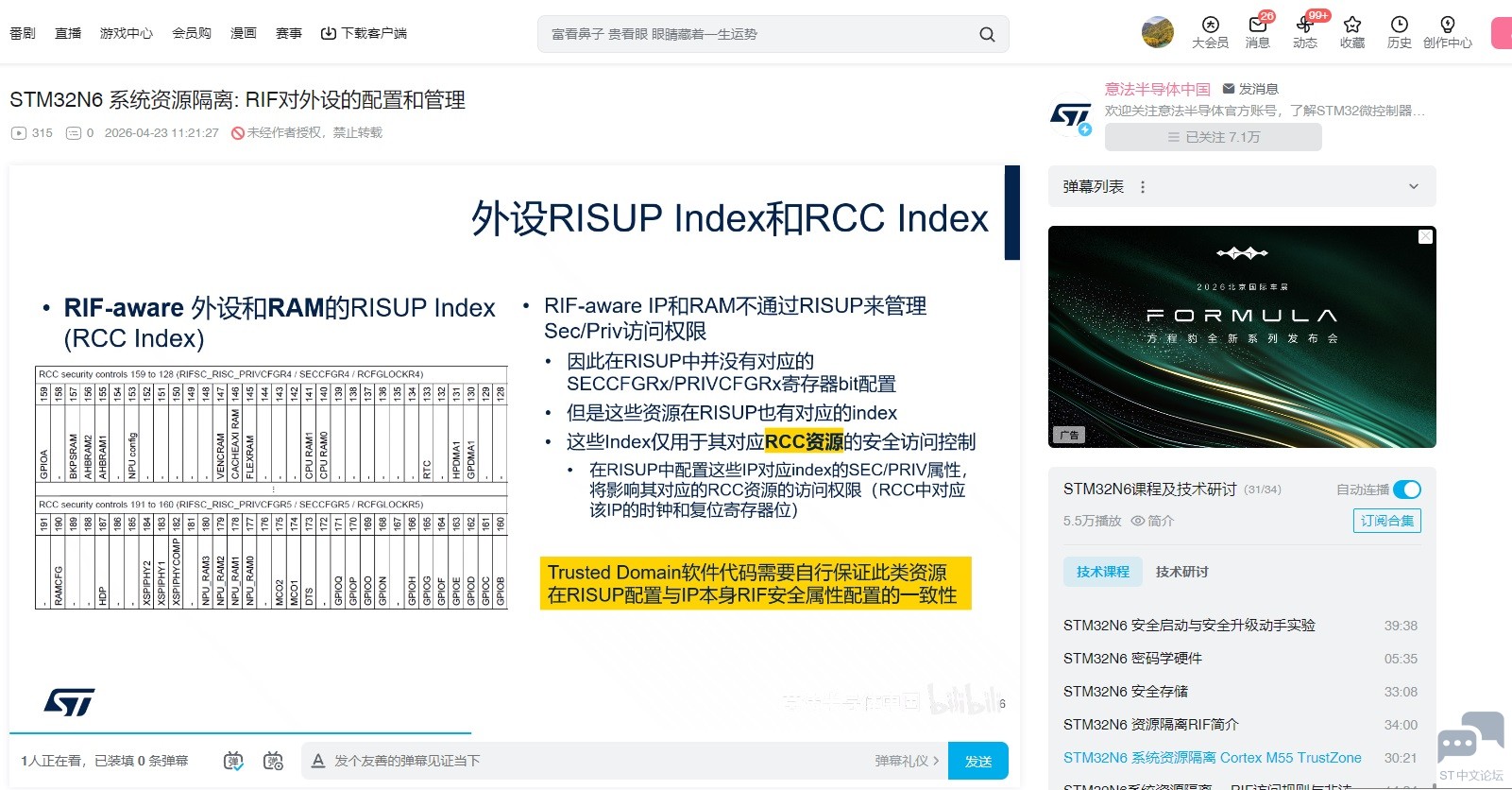Screen dimensions: 1512x790
Task: Click the 广告 label on the ad
Action: tap(1069, 436)
